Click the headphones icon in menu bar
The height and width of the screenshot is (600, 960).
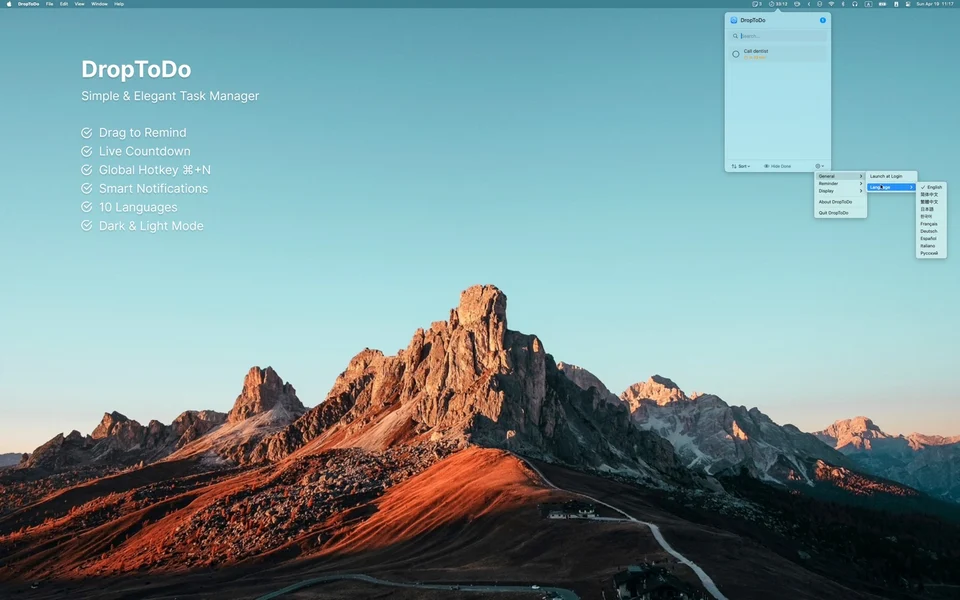coord(855,4)
